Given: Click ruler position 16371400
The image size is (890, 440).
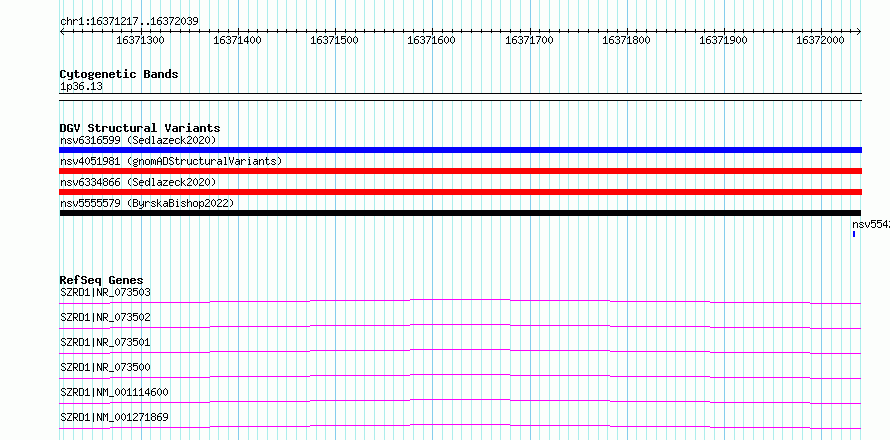Looking at the screenshot, I should point(237,40).
